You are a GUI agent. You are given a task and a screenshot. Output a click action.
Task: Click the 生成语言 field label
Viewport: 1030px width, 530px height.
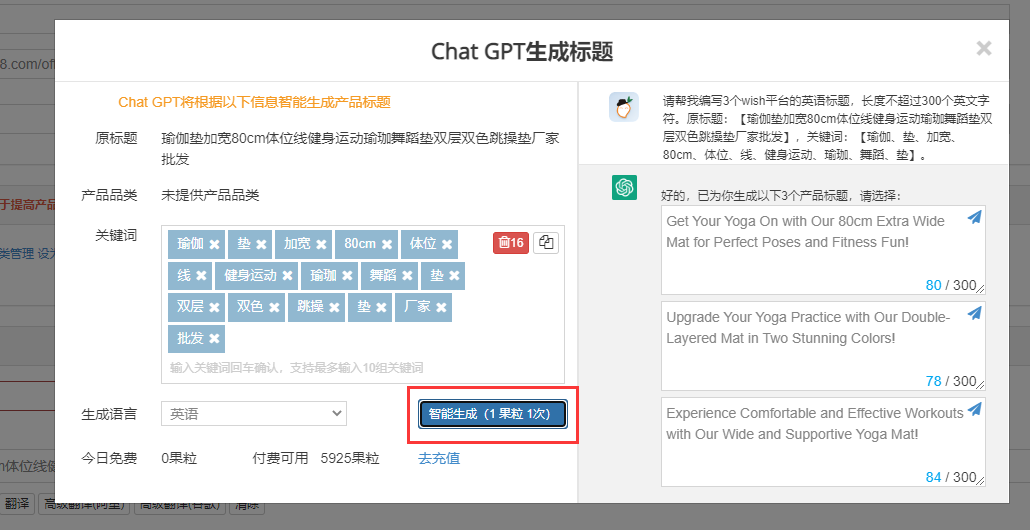[x=109, y=414]
